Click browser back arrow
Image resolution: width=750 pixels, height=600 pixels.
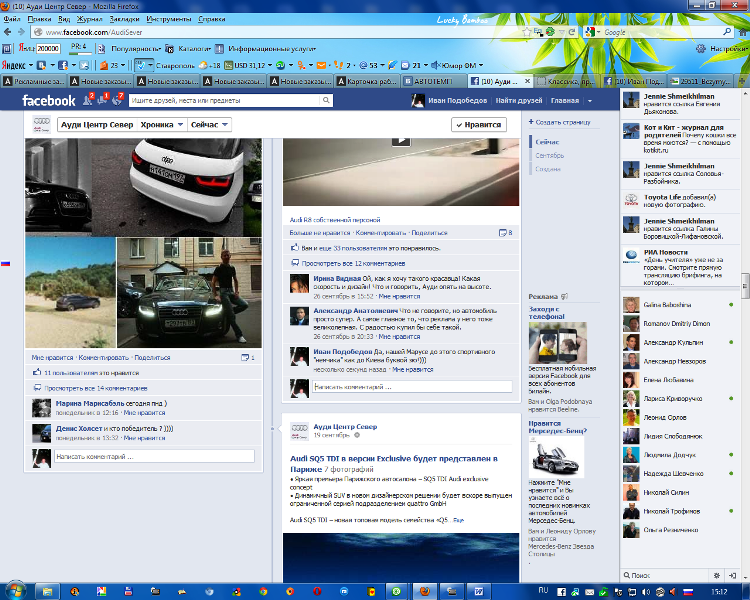tap(8, 32)
